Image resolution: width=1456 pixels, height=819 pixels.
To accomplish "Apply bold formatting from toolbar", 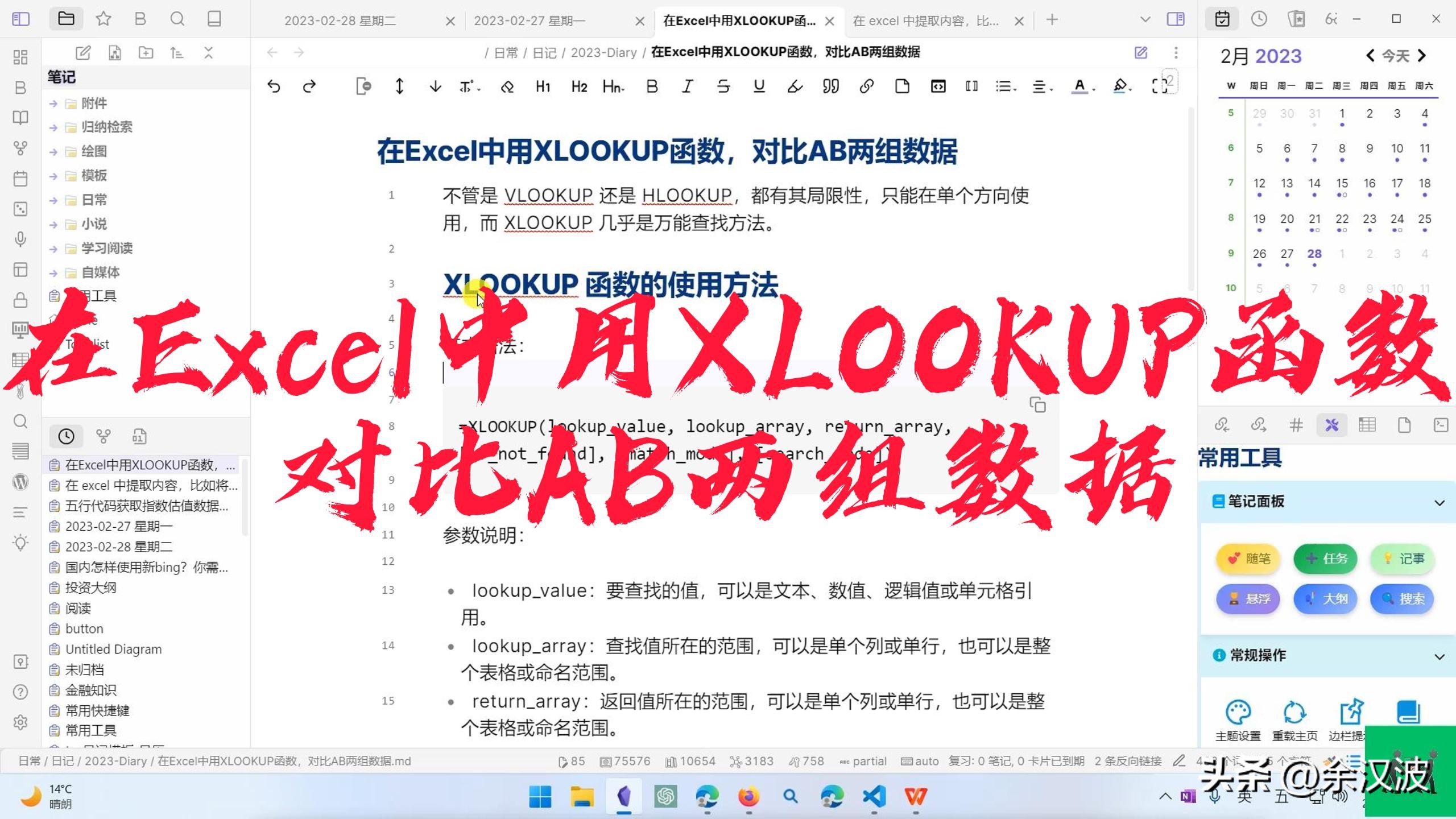I will click(652, 86).
